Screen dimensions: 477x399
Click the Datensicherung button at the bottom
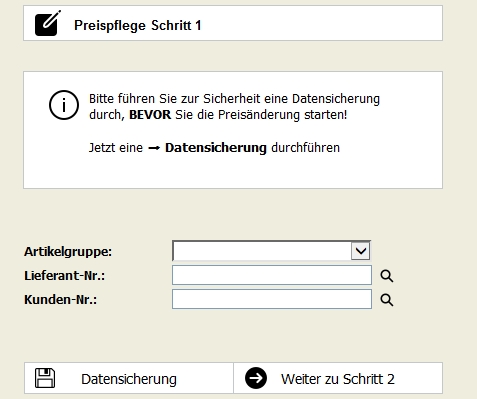point(129,378)
